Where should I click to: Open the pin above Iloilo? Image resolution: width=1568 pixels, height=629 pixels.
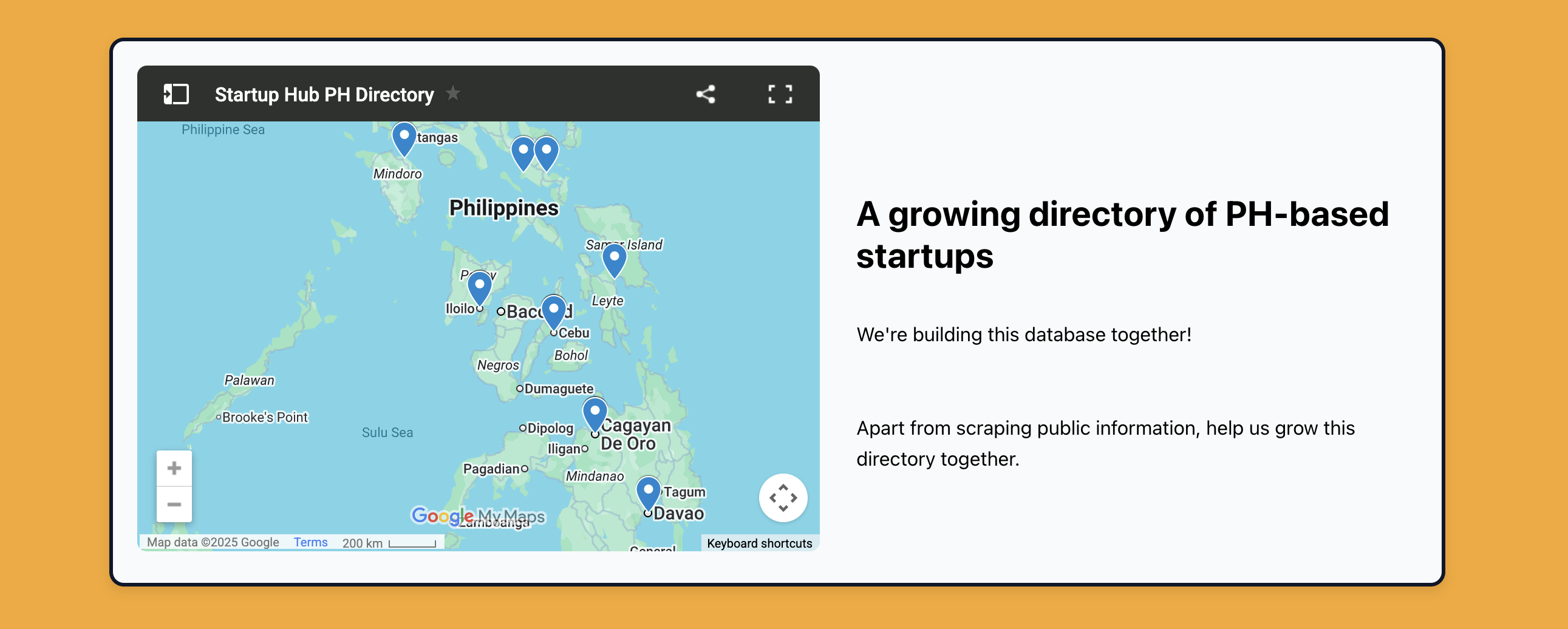point(480,288)
